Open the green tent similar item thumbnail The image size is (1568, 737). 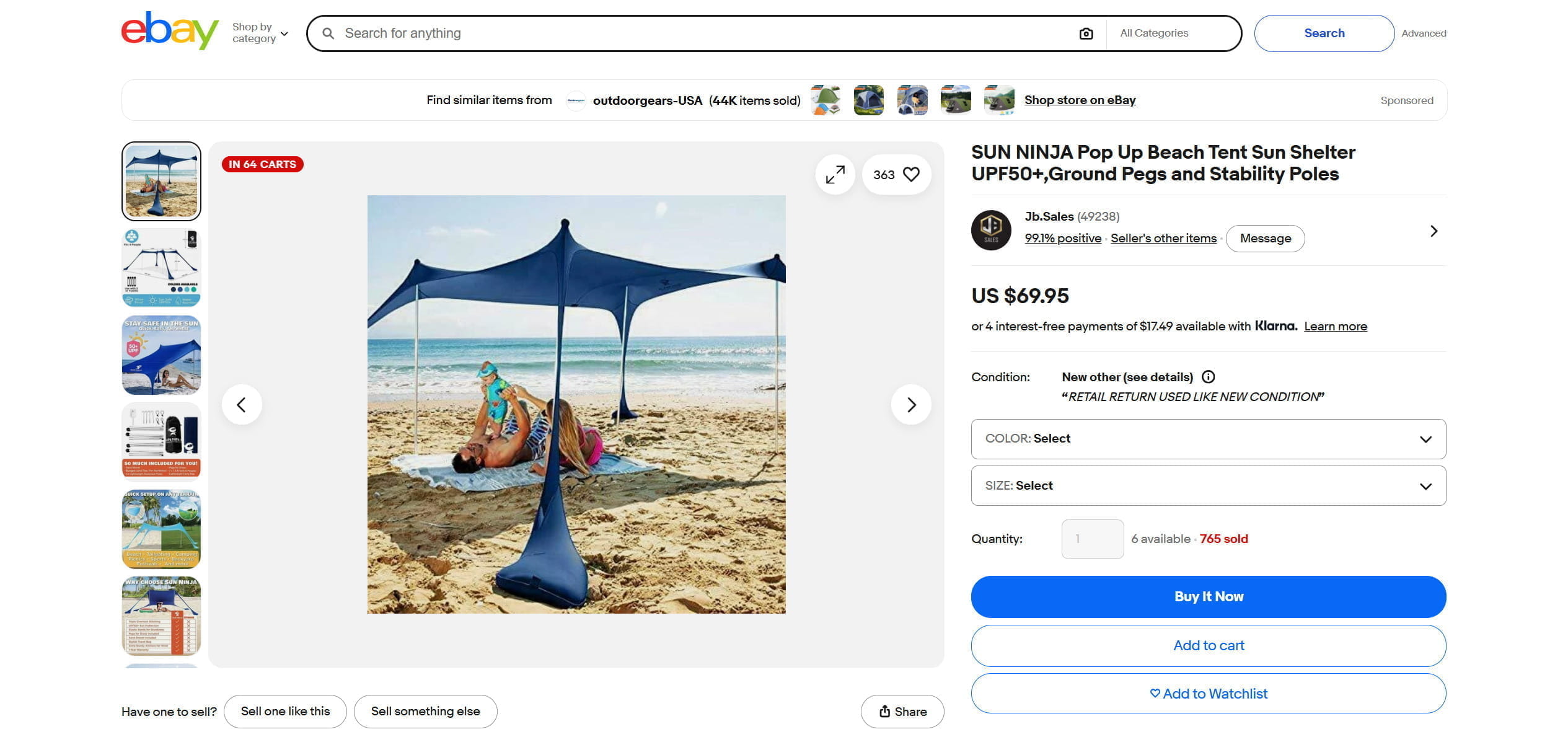tap(826, 100)
